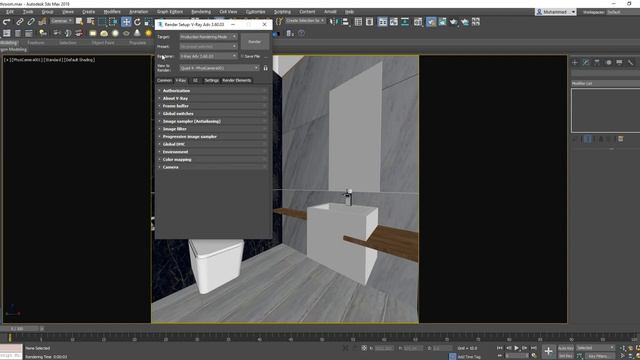This screenshot has height=360, width=640.
Task: Open the Target render mode dropdown
Action: point(208,37)
